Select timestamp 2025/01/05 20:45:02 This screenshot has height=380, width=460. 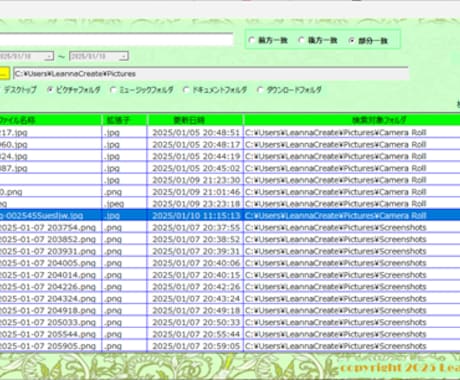tap(196, 168)
